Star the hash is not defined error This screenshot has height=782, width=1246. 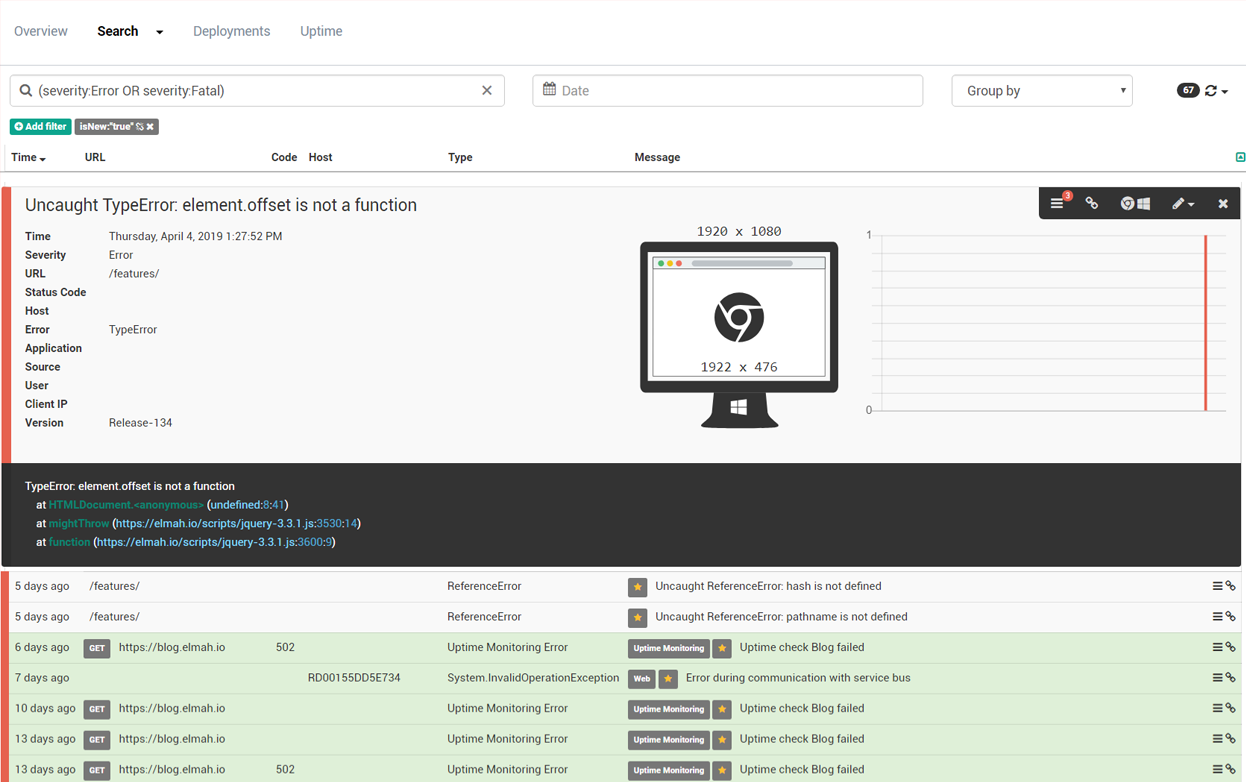coord(637,587)
